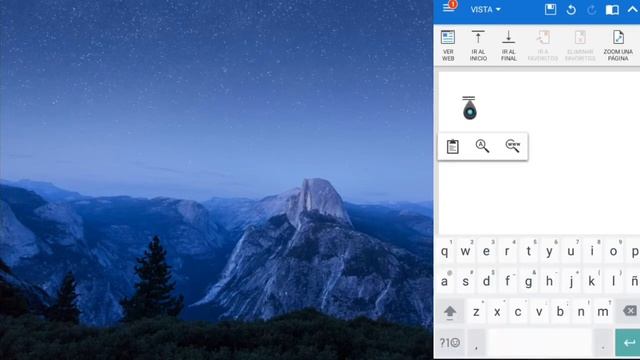Collapse the ribbon with the up chevron
The image size is (640, 360).
coord(633,9)
